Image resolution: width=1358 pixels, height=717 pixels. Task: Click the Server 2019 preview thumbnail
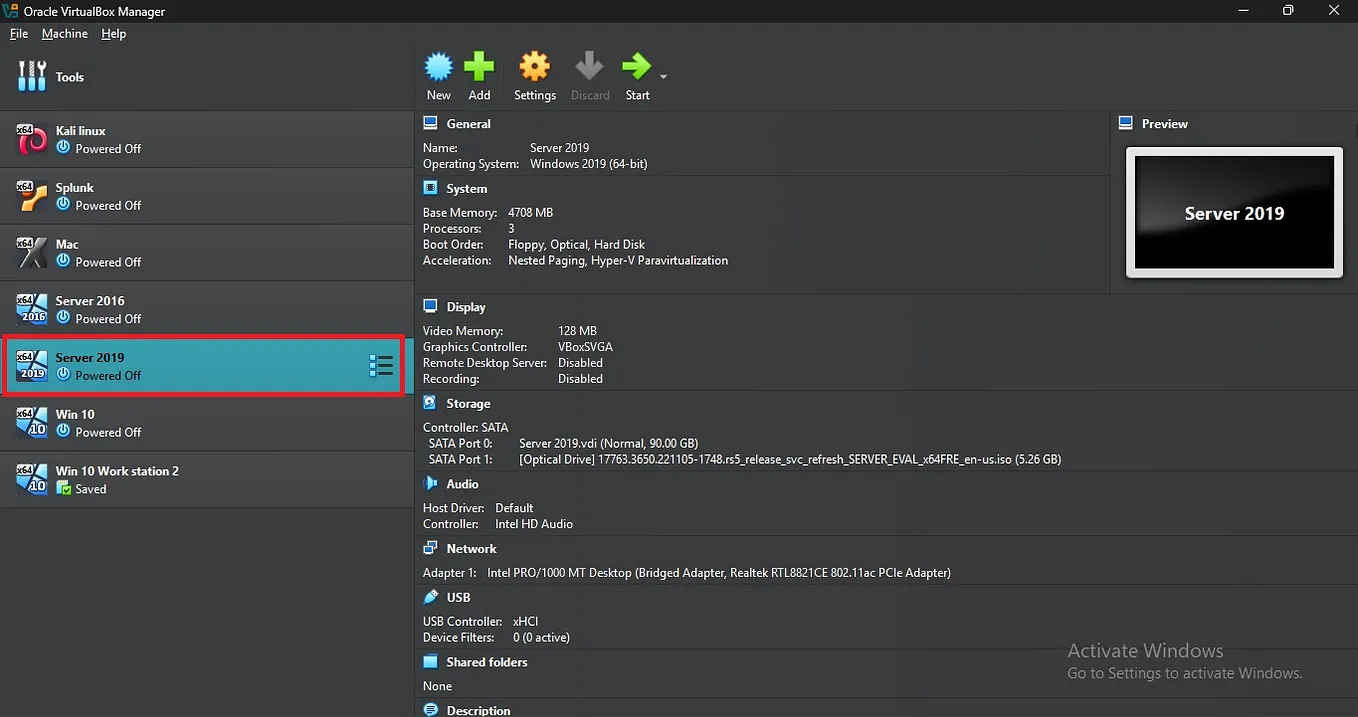click(x=1233, y=212)
